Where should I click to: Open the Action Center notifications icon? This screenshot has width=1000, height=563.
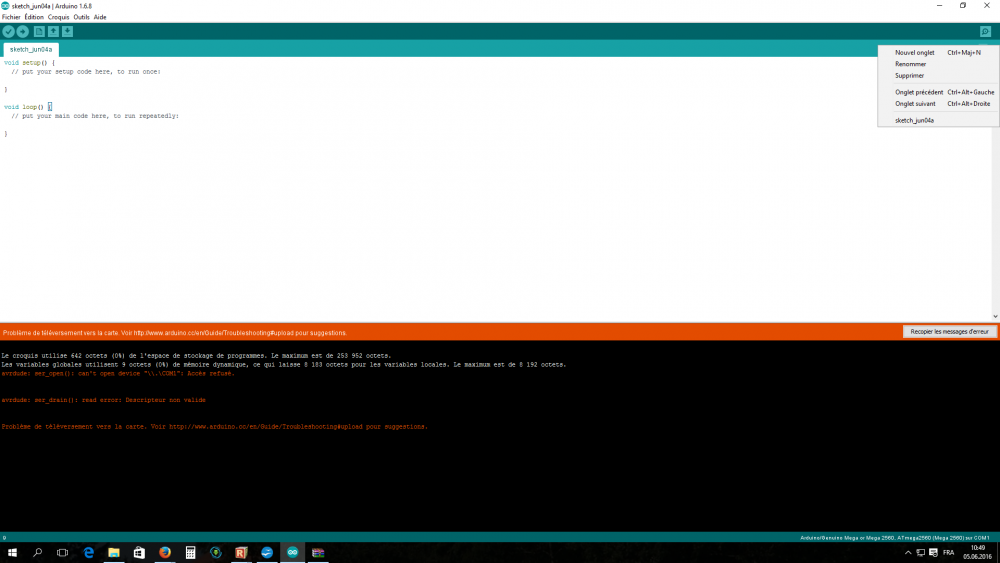(x=933, y=553)
